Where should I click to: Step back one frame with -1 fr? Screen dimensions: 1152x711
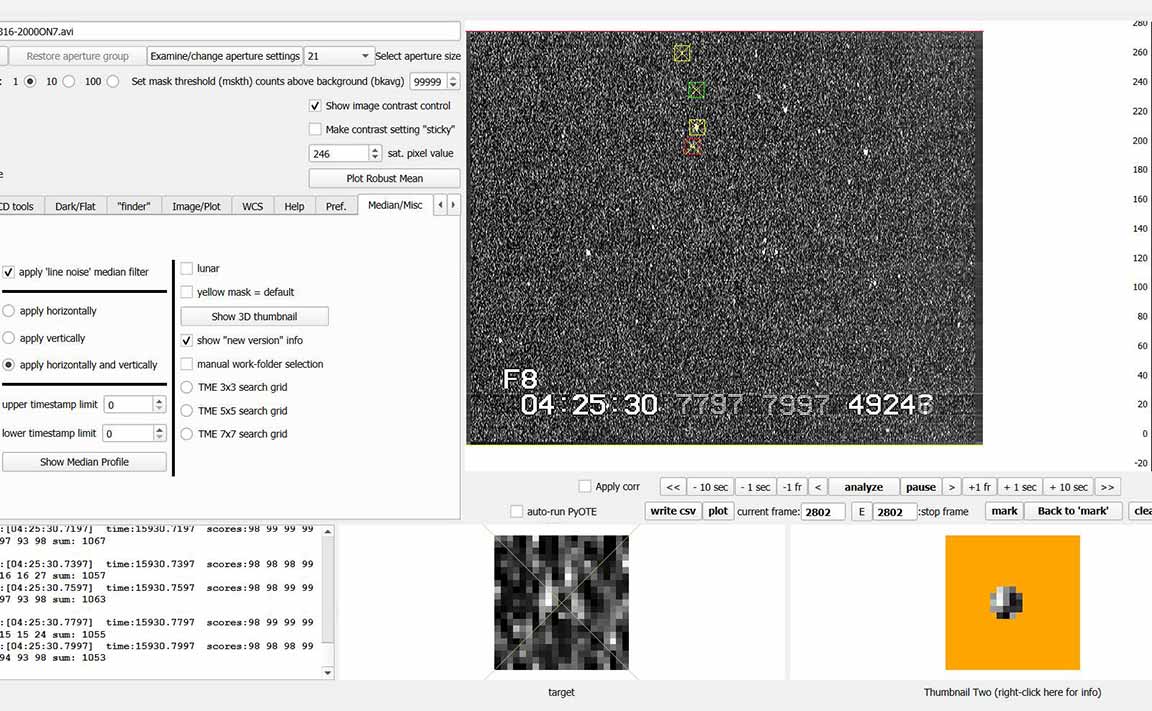[x=792, y=487]
